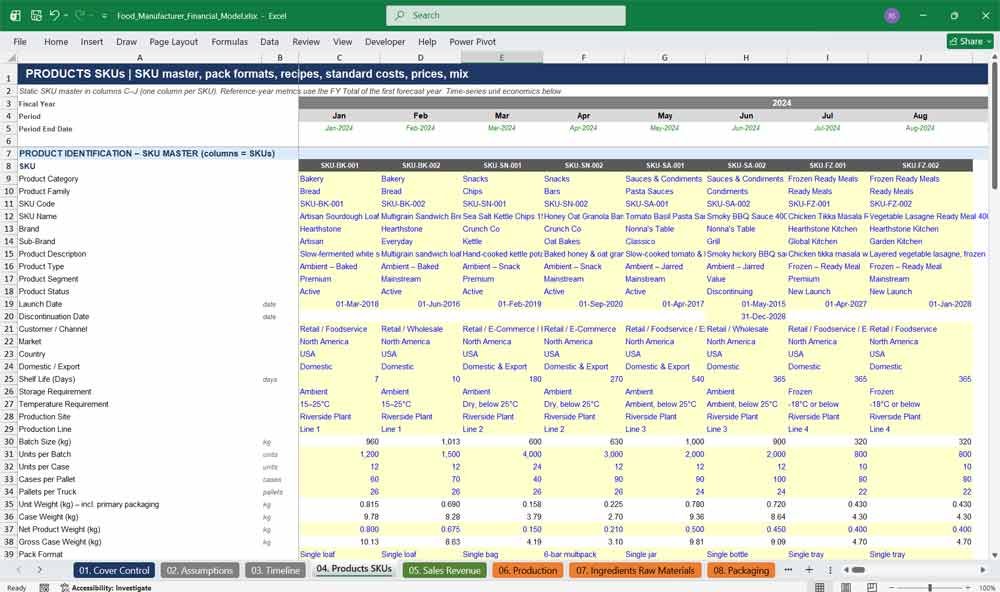Image resolution: width=1000 pixels, height=592 pixels.
Task: Select the 04. Products SKUs sheet tab
Action: point(354,569)
